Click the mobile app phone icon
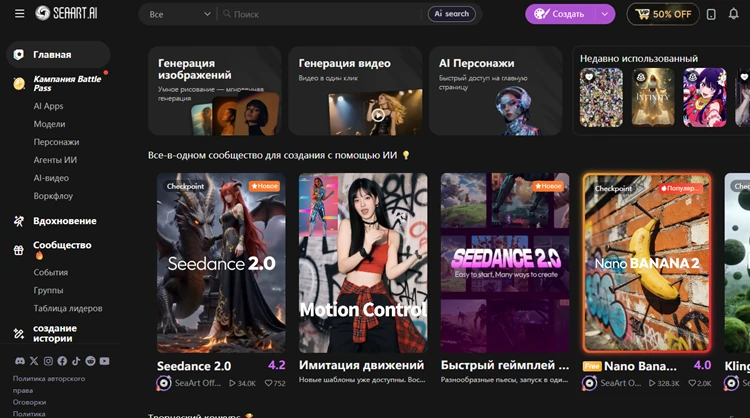Screen dimensions: 750x418 tap(711, 14)
